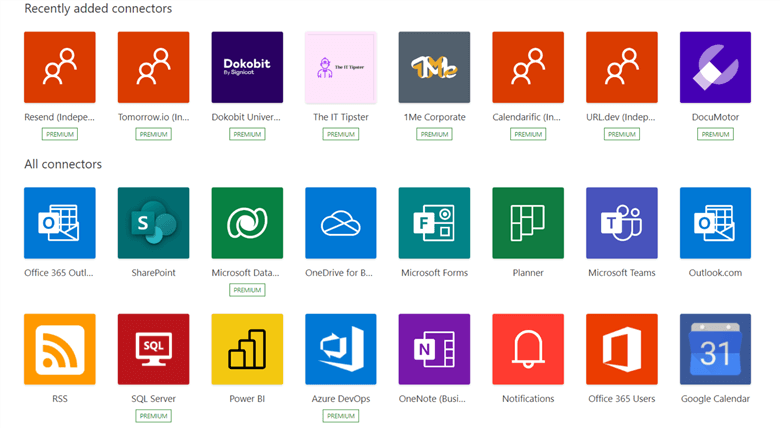Open the Microsoft Dataverse connector icon
Screen dimensions: 780x428
click(247, 223)
